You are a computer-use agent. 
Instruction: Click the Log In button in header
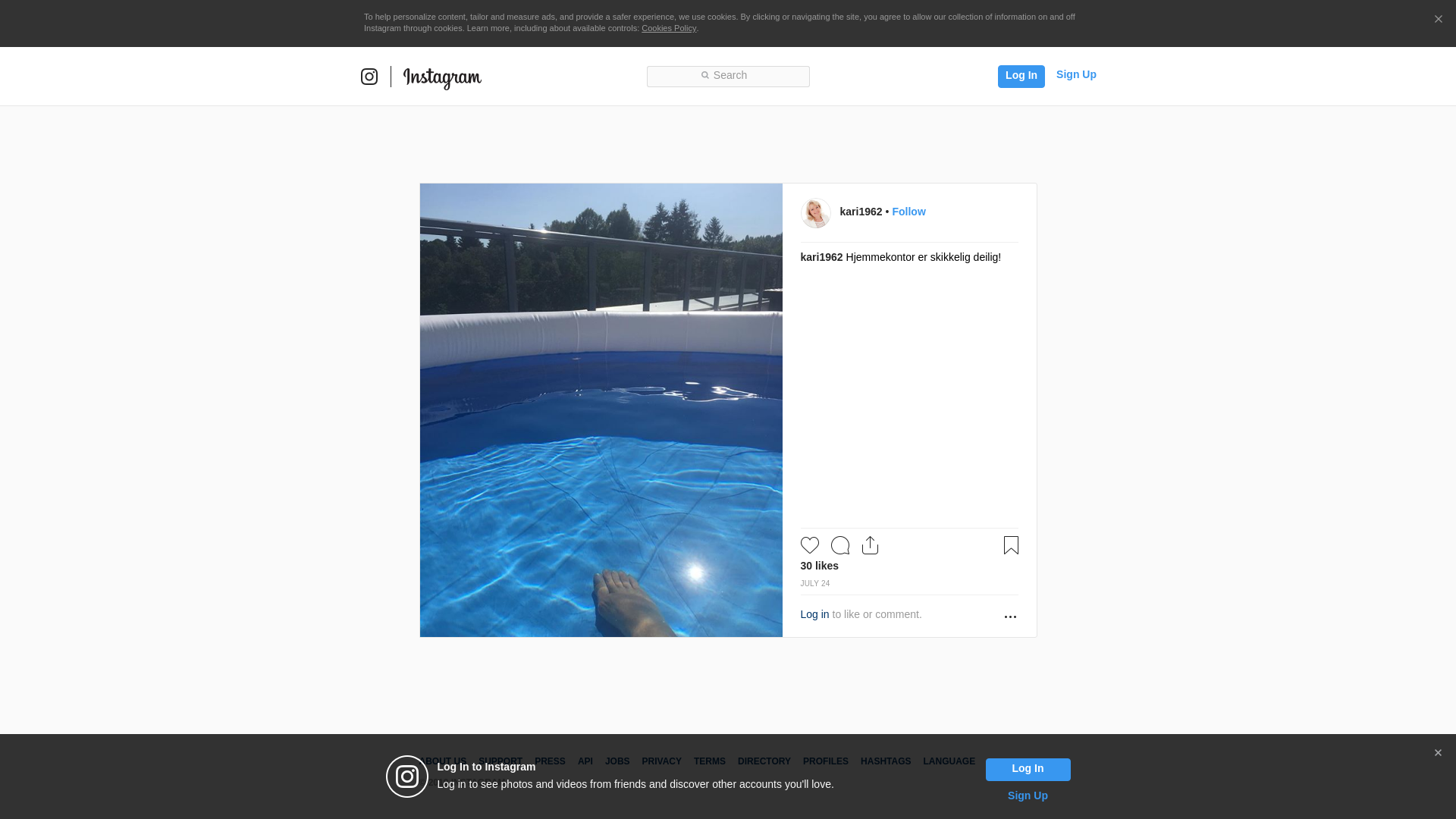click(1021, 76)
